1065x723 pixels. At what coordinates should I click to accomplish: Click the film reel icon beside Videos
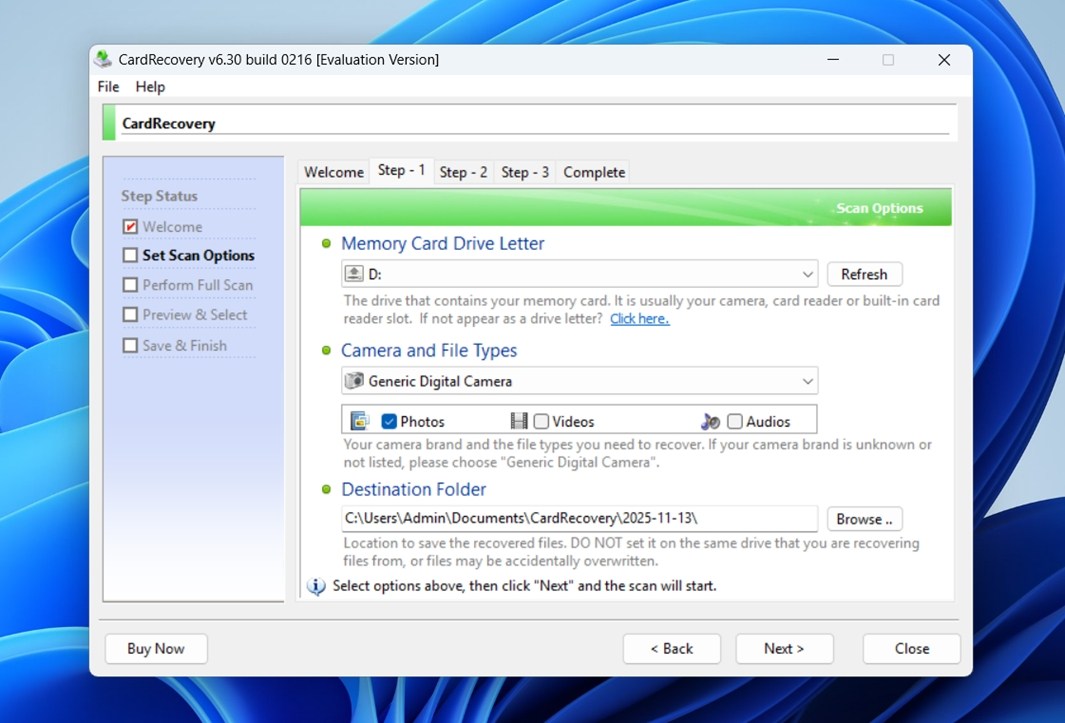click(x=518, y=419)
